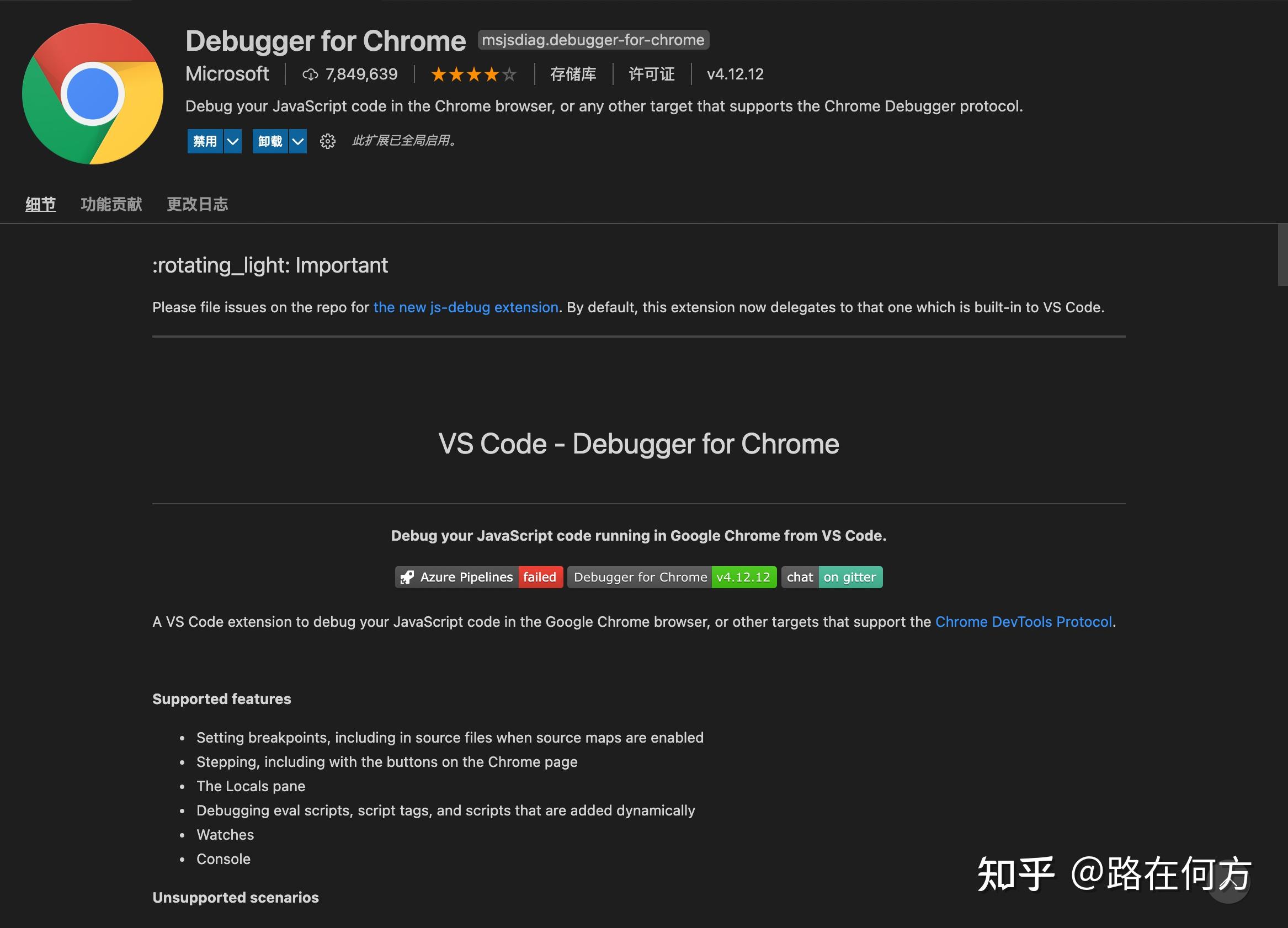Image resolution: width=1288 pixels, height=928 pixels.
Task: Open extension settings via gear icon
Action: click(328, 141)
